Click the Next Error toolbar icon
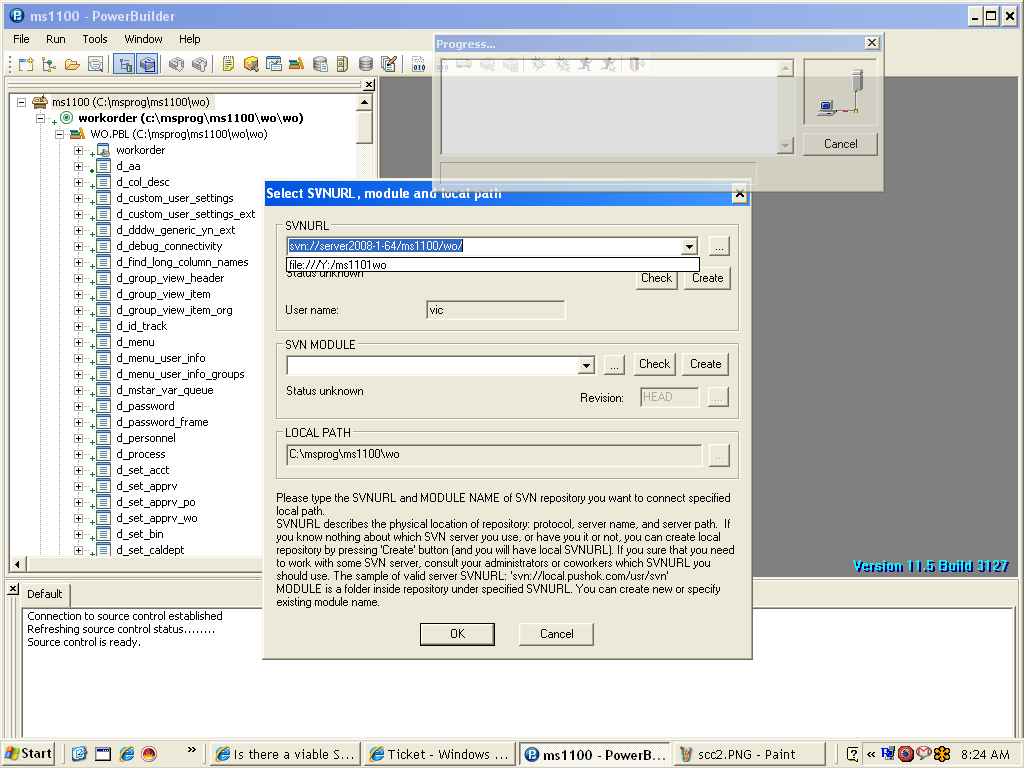 click(x=176, y=64)
